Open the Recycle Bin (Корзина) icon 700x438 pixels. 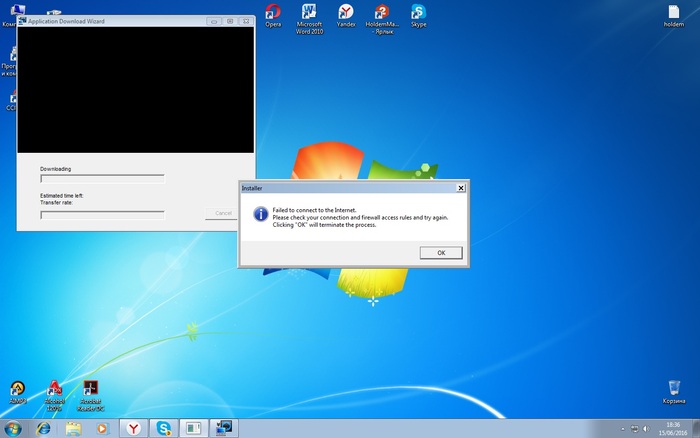[x=675, y=388]
